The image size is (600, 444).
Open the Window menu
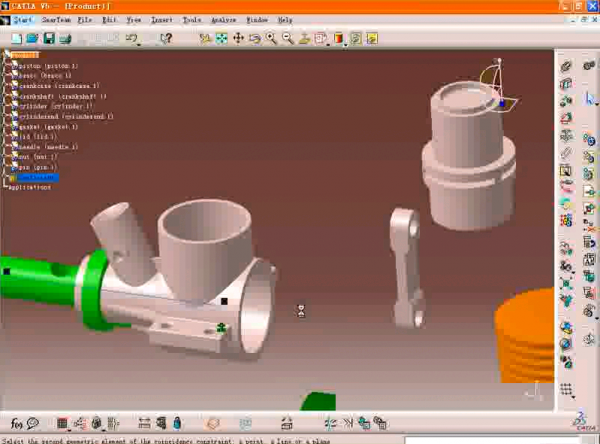[x=257, y=20]
